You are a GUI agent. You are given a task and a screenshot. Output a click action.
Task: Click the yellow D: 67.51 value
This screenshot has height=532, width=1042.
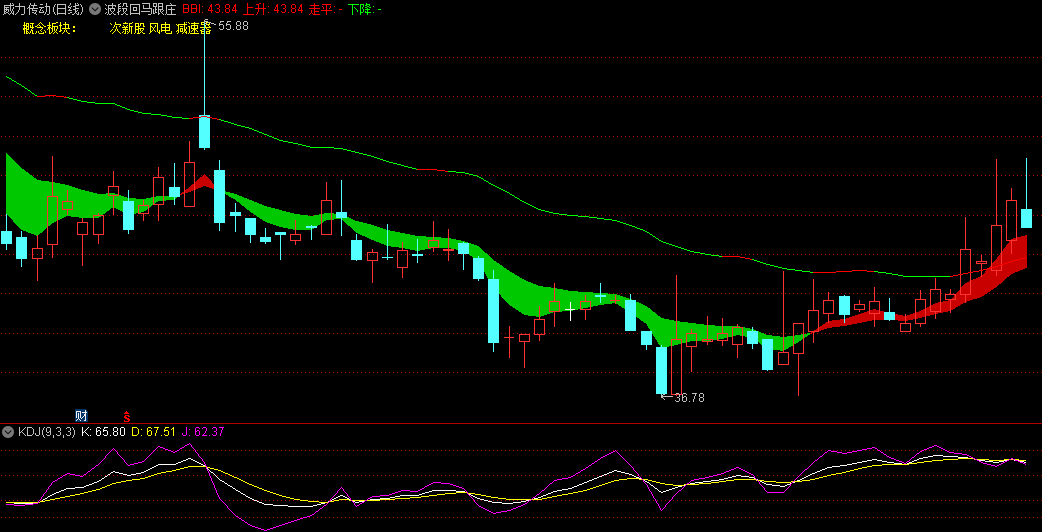click(153, 432)
